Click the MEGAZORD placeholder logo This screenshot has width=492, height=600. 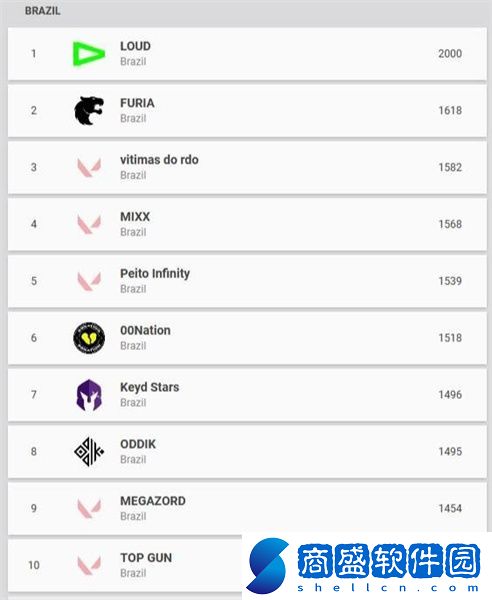(x=89, y=508)
